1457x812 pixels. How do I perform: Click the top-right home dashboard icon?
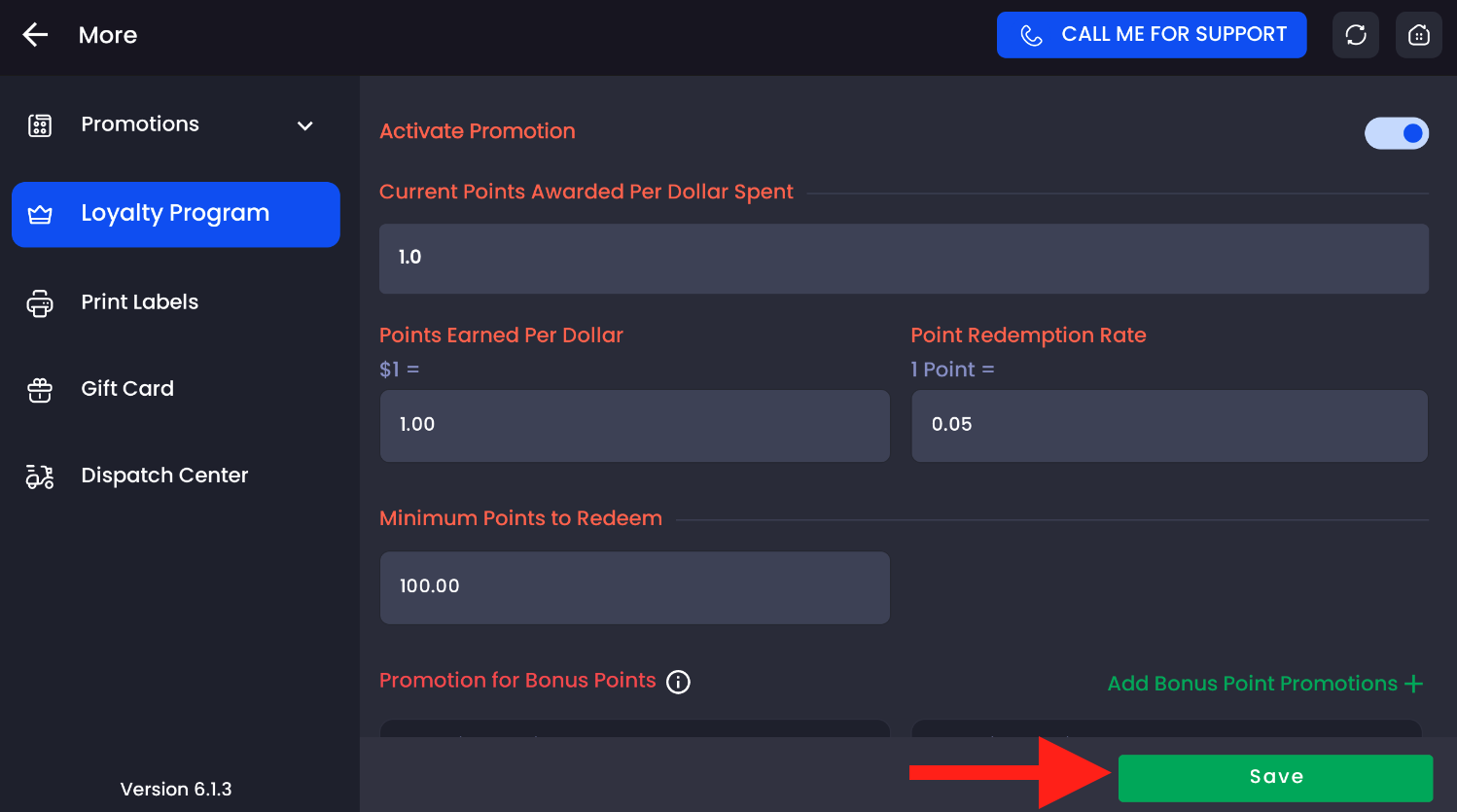tap(1419, 35)
